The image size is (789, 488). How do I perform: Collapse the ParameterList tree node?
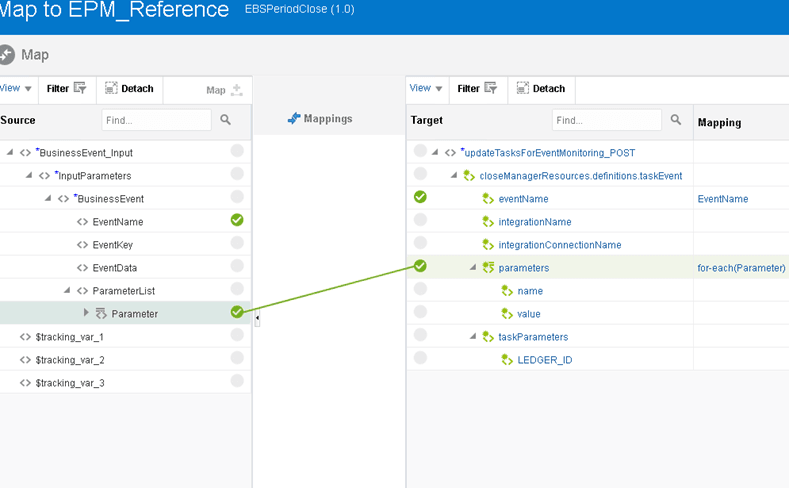pyautogui.click(x=67, y=290)
